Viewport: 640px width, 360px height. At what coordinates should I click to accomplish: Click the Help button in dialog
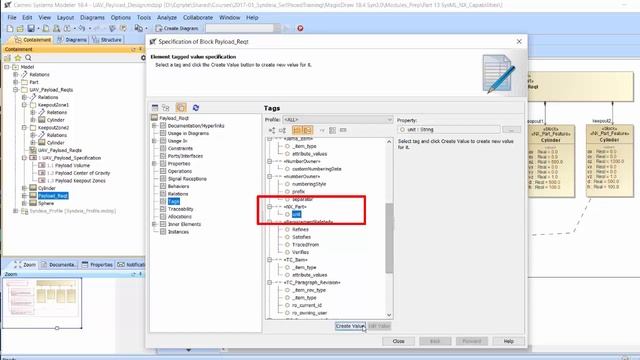[x=509, y=341]
